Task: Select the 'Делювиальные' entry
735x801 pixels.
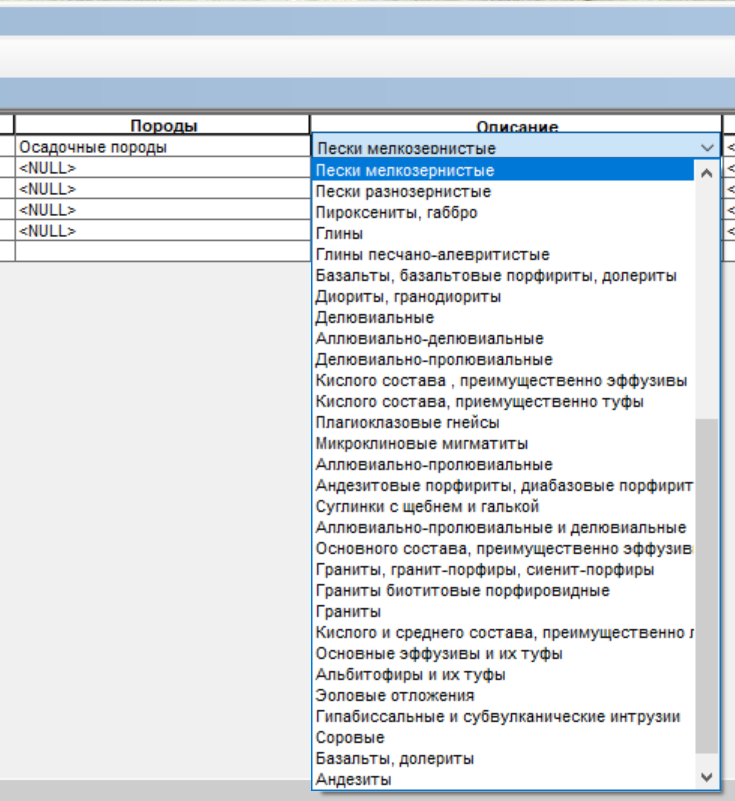Action: (x=503, y=317)
